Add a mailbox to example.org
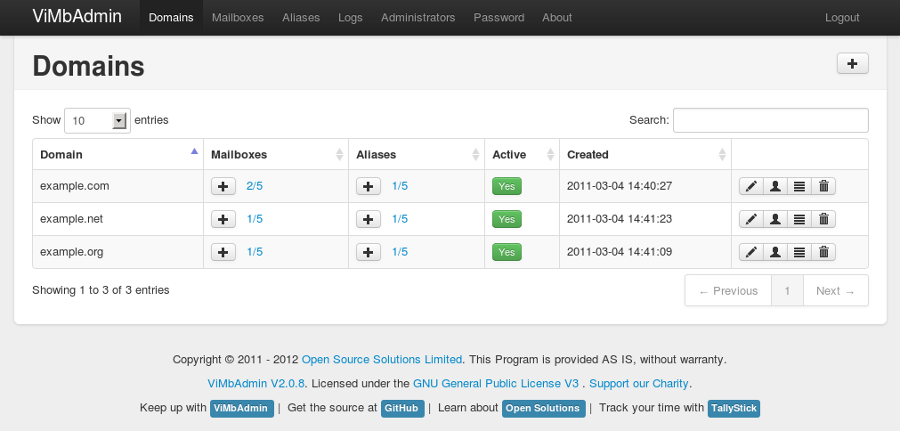This screenshot has width=900, height=431. coord(224,252)
